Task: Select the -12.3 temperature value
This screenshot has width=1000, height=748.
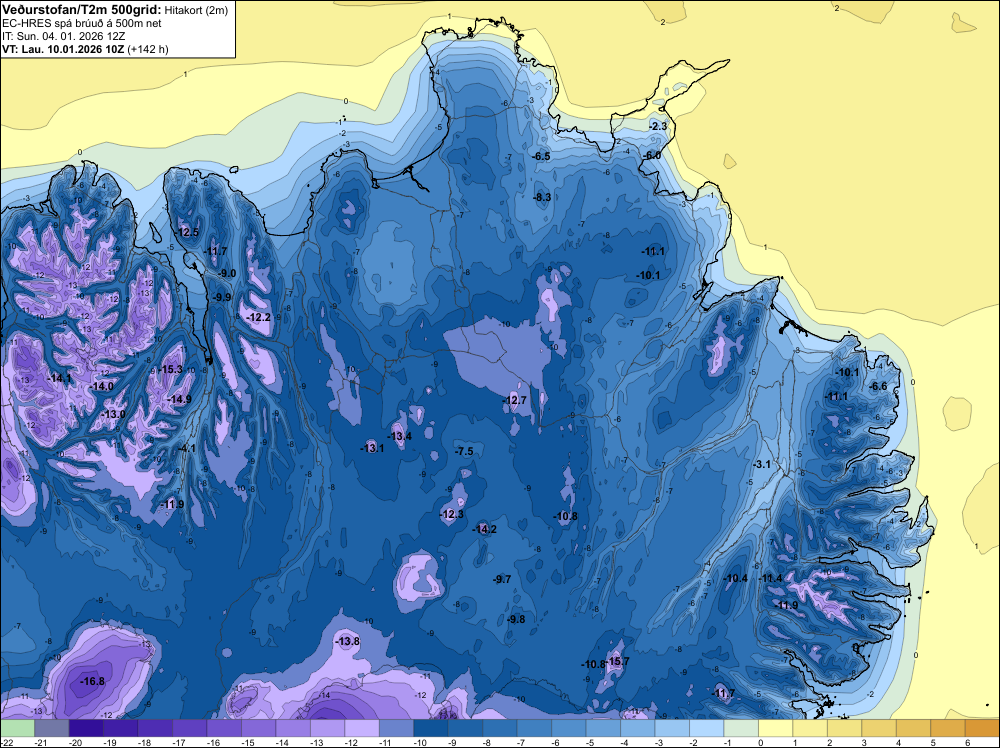Action: coord(452,514)
